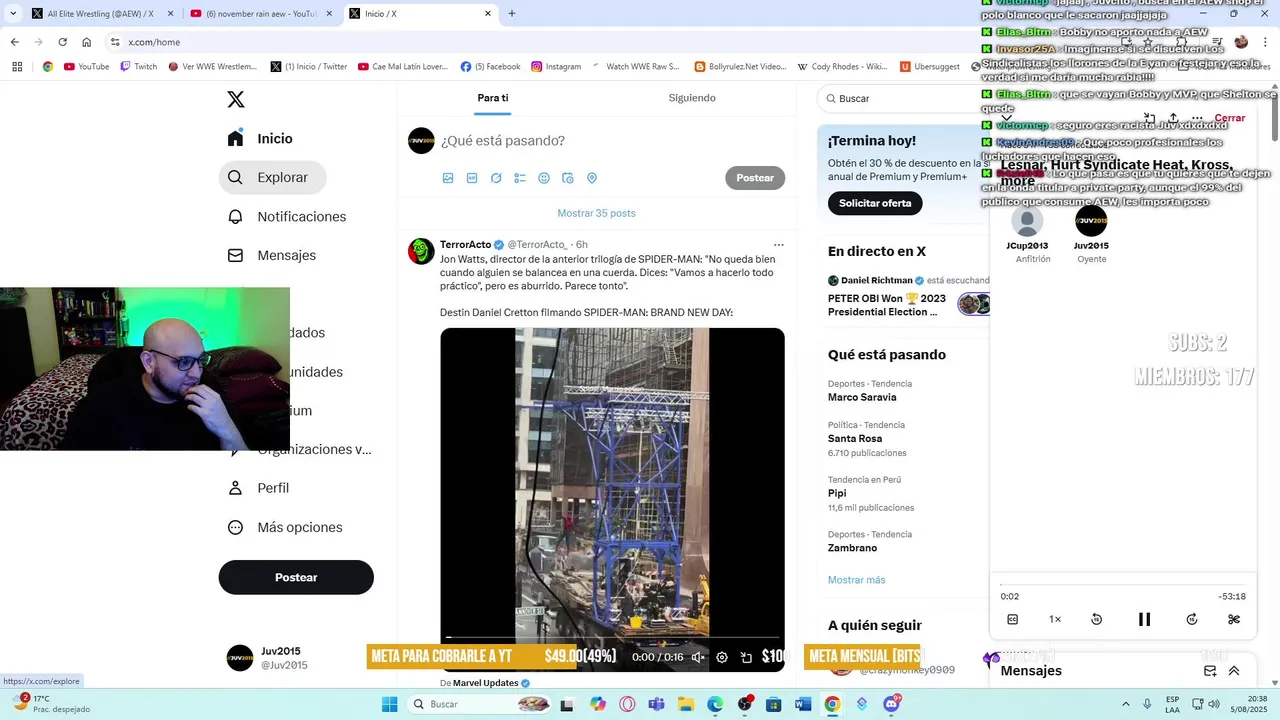Screen dimensions: 1280x720
Task: Open browser tab list dropdown arrow
Action: pyautogui.click(x=13, y=14)
